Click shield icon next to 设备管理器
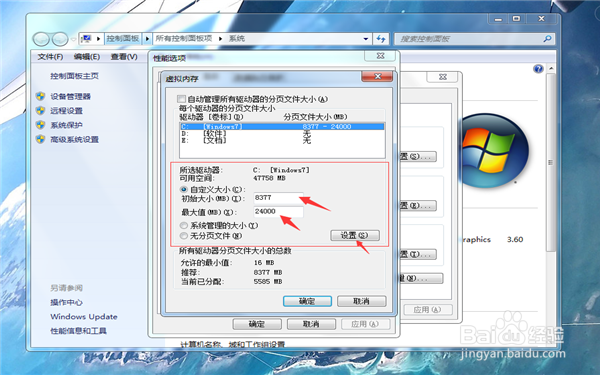 click(40, 96)
